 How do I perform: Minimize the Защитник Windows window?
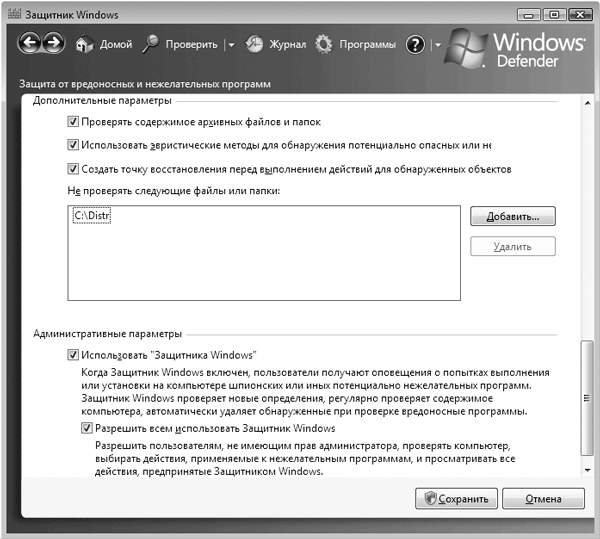[x=529, y=15]
